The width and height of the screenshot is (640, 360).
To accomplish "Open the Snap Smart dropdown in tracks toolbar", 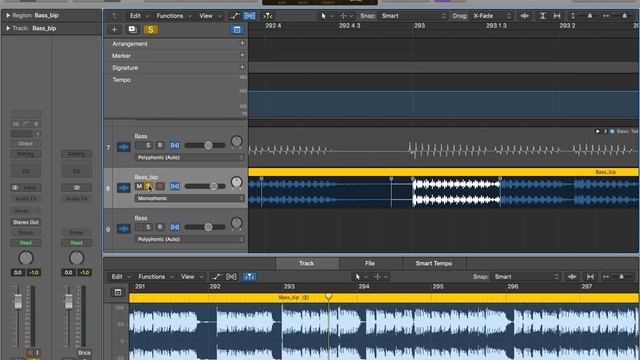I will point(413,16).
